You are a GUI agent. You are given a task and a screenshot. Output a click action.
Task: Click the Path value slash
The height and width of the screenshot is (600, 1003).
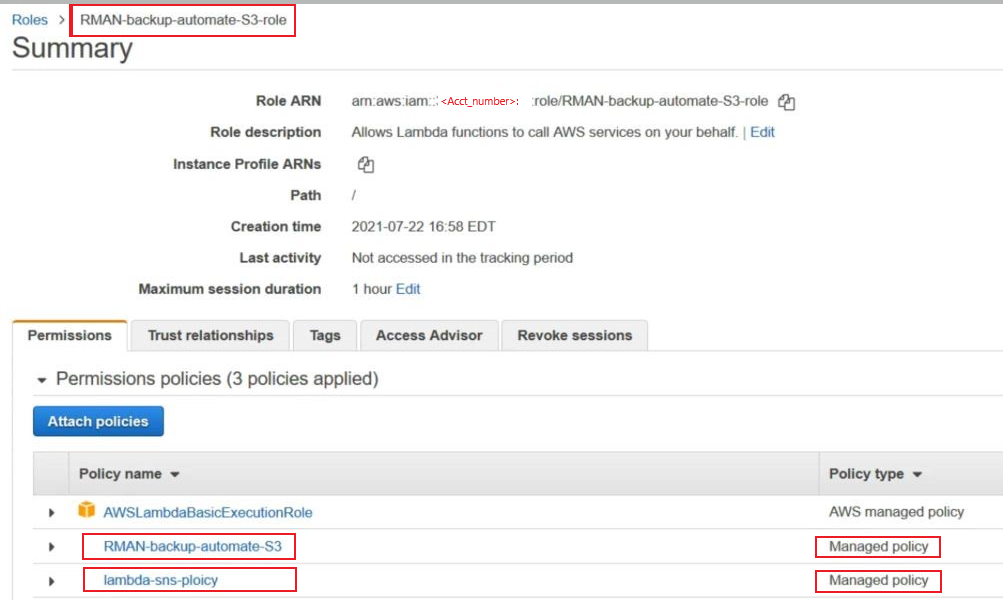click(354, 195)
